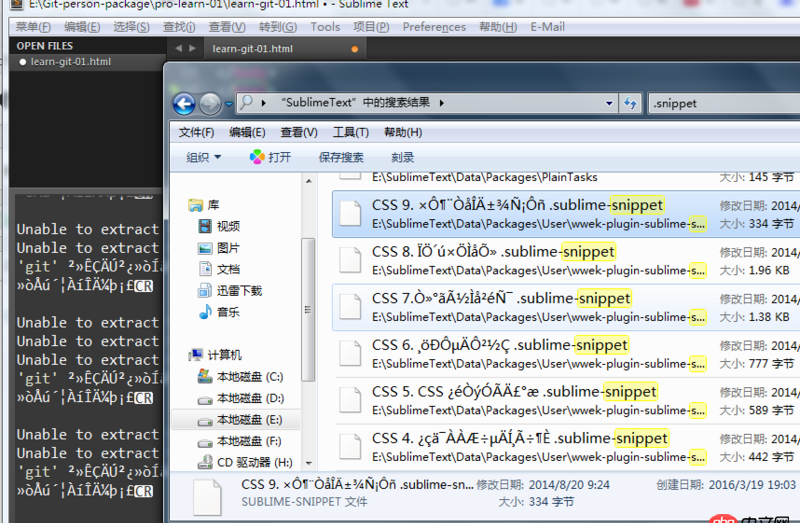Viewport: 800px width, 523px height.
Task: Click the 保存搜索 toolbar button
Action: pyautogui.click(x=341, y=157)
